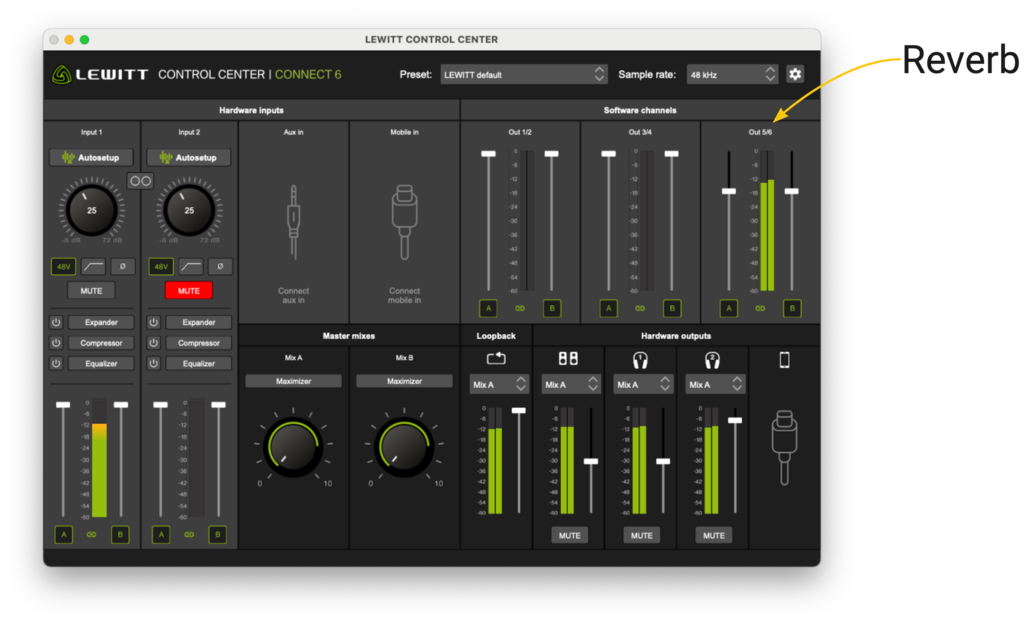Click the Loopback icon
This screenshot has height=623, width=1024.
coord(497,357)
